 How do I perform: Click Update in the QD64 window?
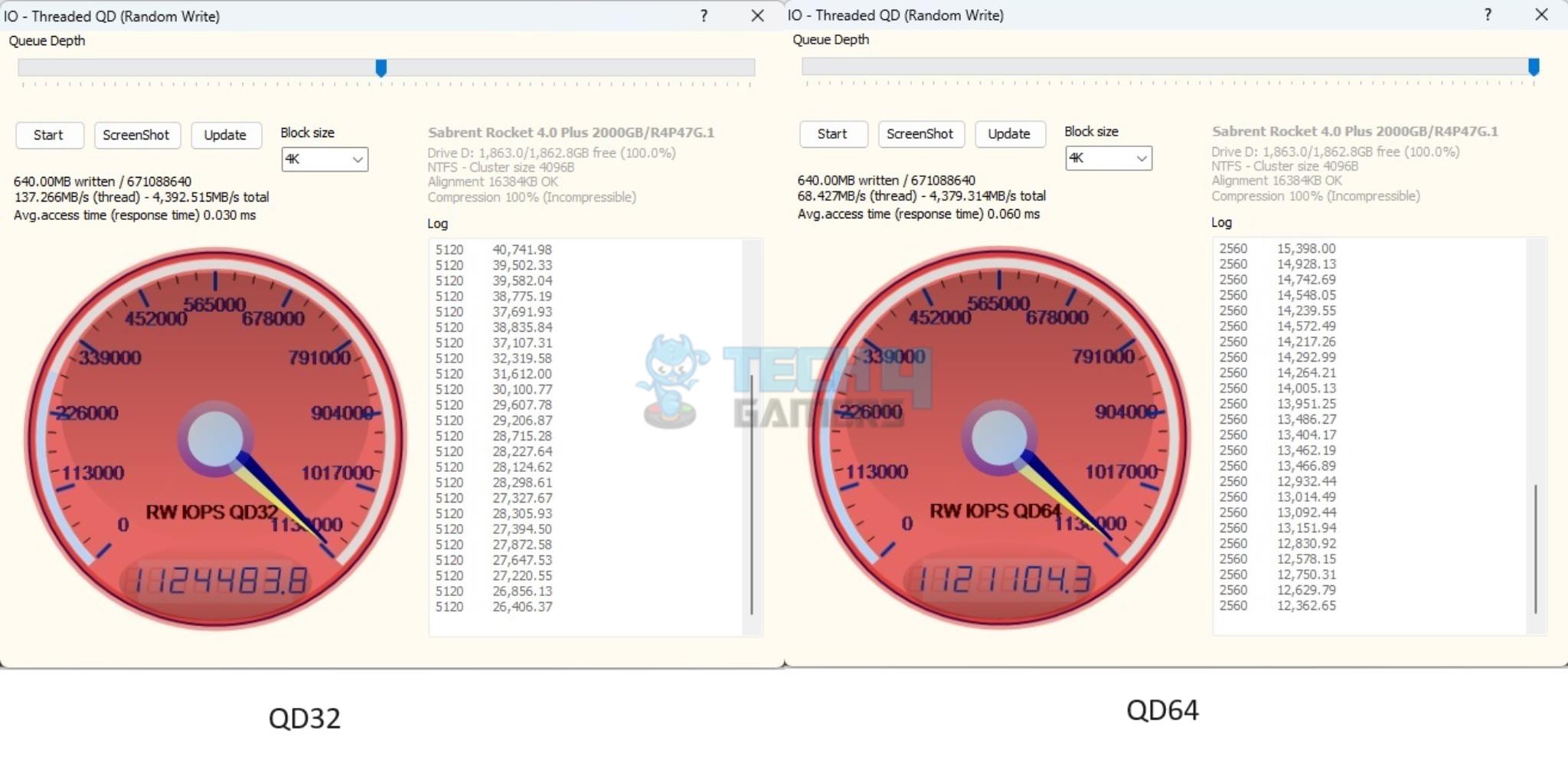click(1010, 134)
